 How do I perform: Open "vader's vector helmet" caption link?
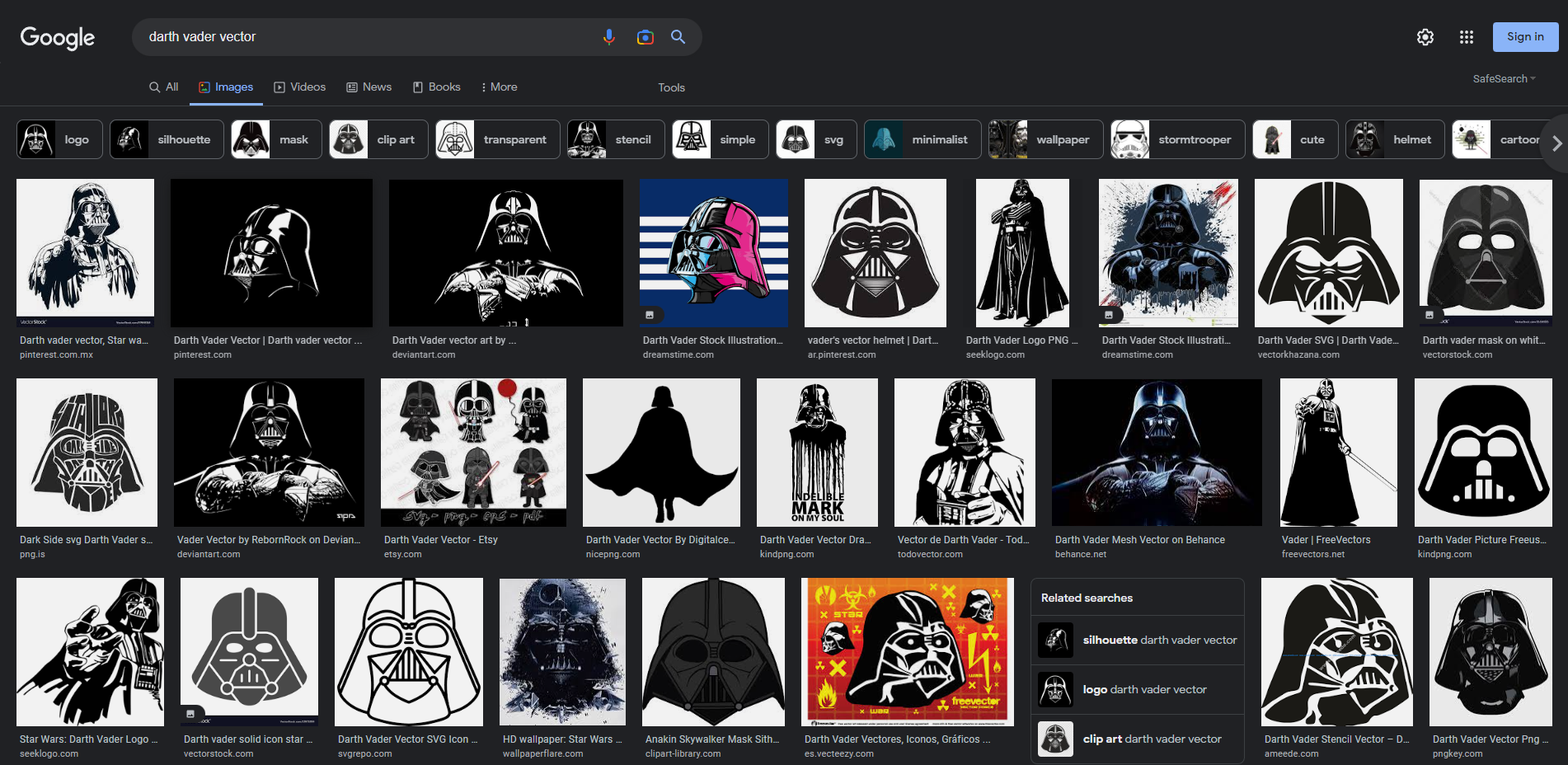(873, 340)
